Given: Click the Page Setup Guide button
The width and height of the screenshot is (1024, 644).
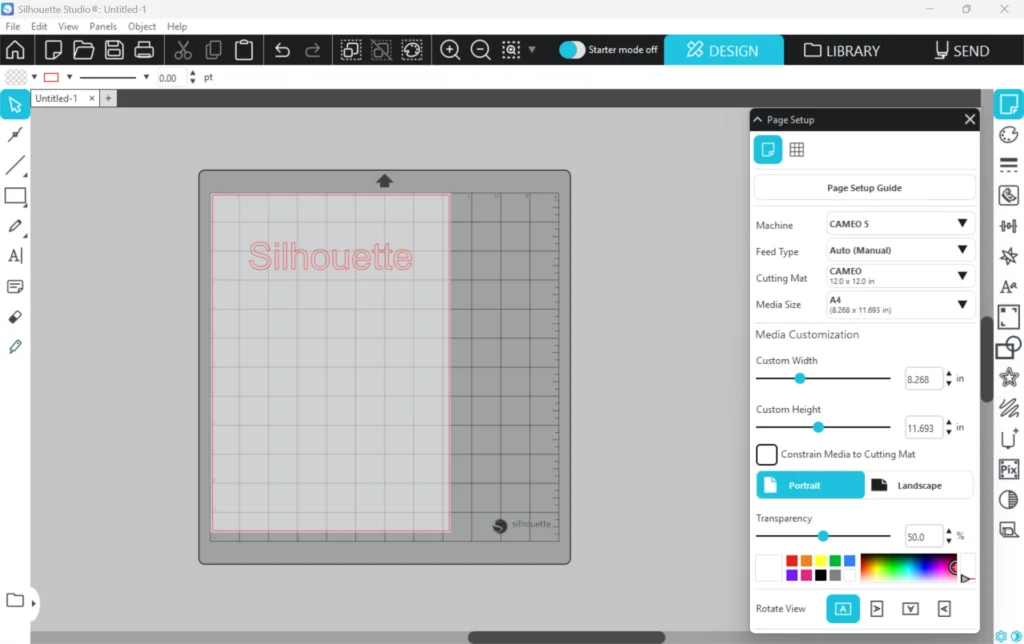Looking at the screenshot, I should (x=864, y=188).
